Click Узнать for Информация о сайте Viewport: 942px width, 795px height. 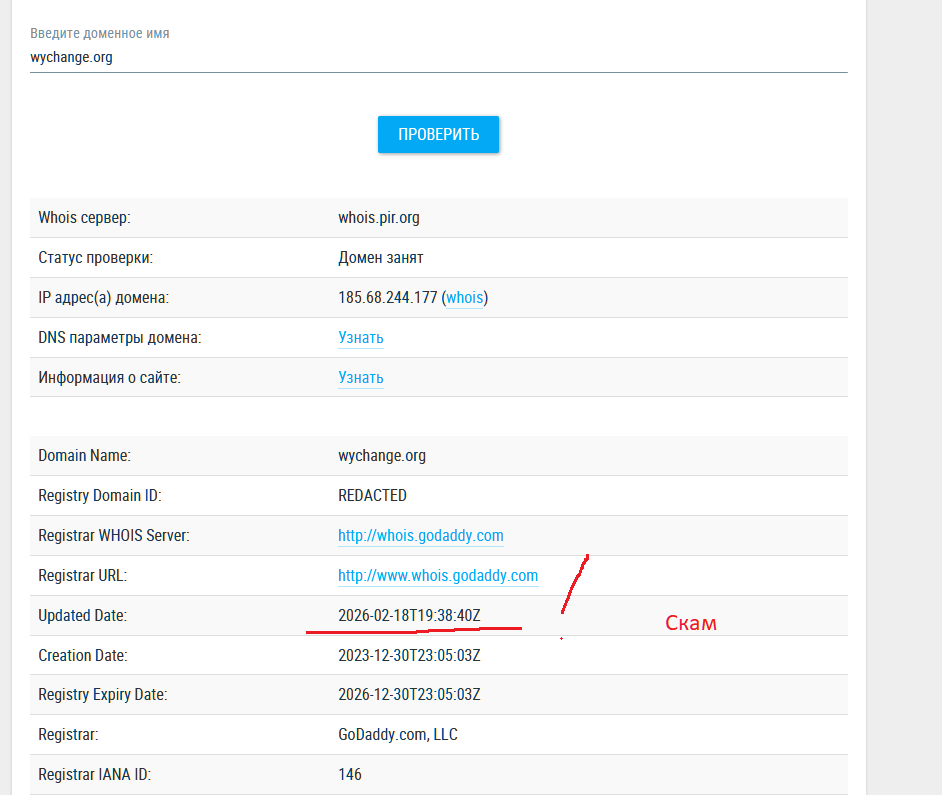point(360,378)
